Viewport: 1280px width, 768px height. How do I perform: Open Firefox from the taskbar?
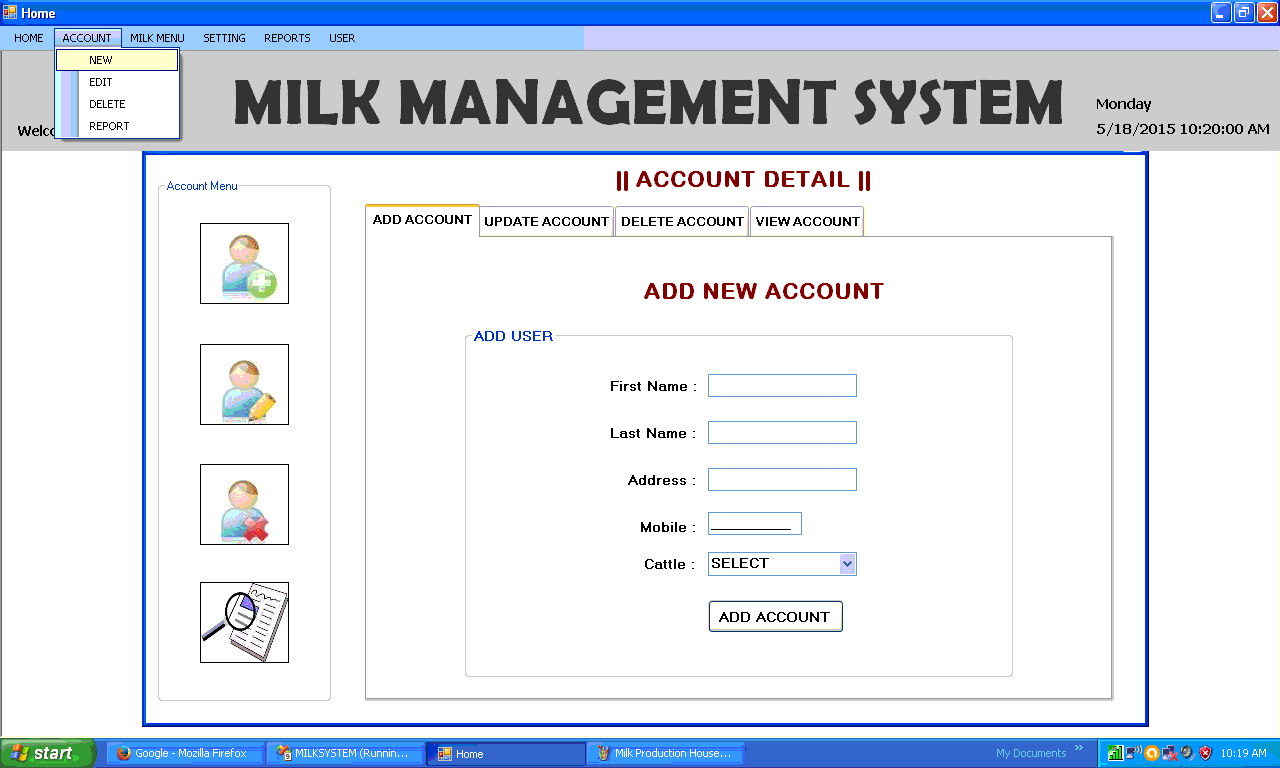182,753
